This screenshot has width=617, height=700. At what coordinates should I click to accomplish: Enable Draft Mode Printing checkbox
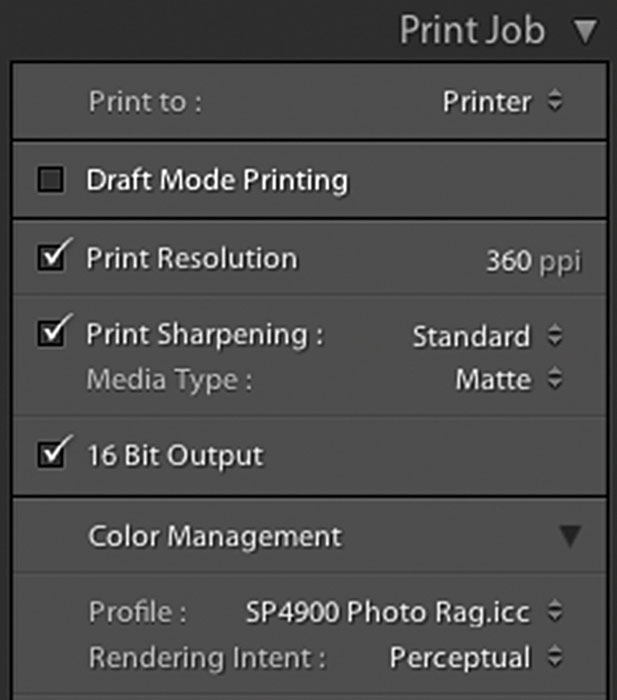point(50,179)
